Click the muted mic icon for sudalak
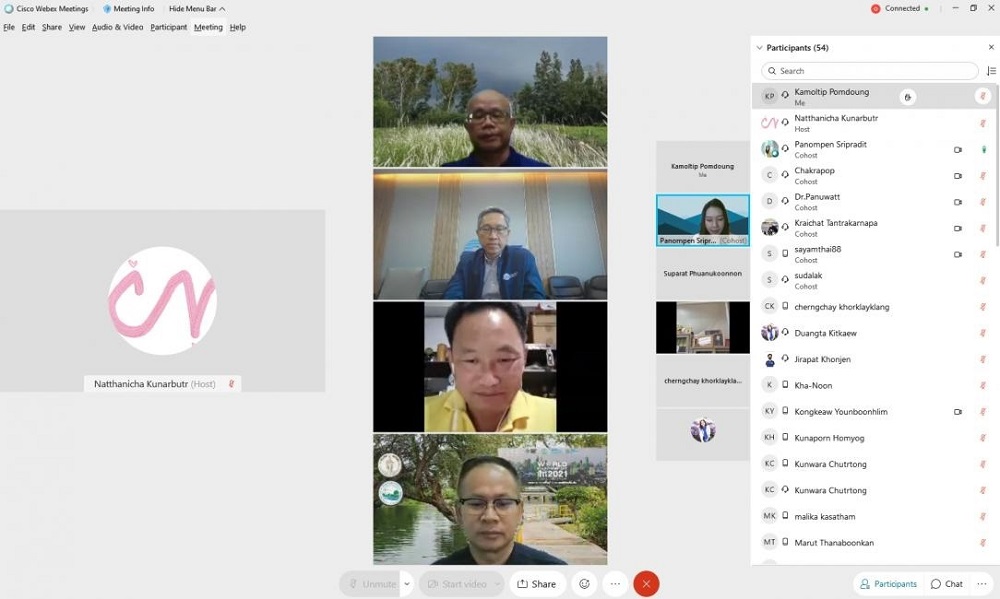Image resolution: width=1000 pixels, height=599 pixels. [x=983, y=281]
